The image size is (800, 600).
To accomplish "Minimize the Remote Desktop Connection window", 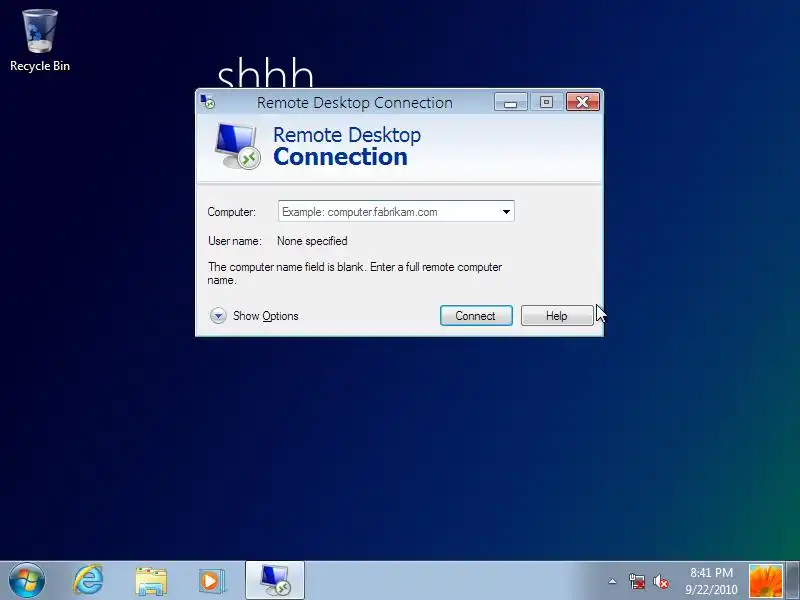I will pyautogui.click(x=511, y=102).
